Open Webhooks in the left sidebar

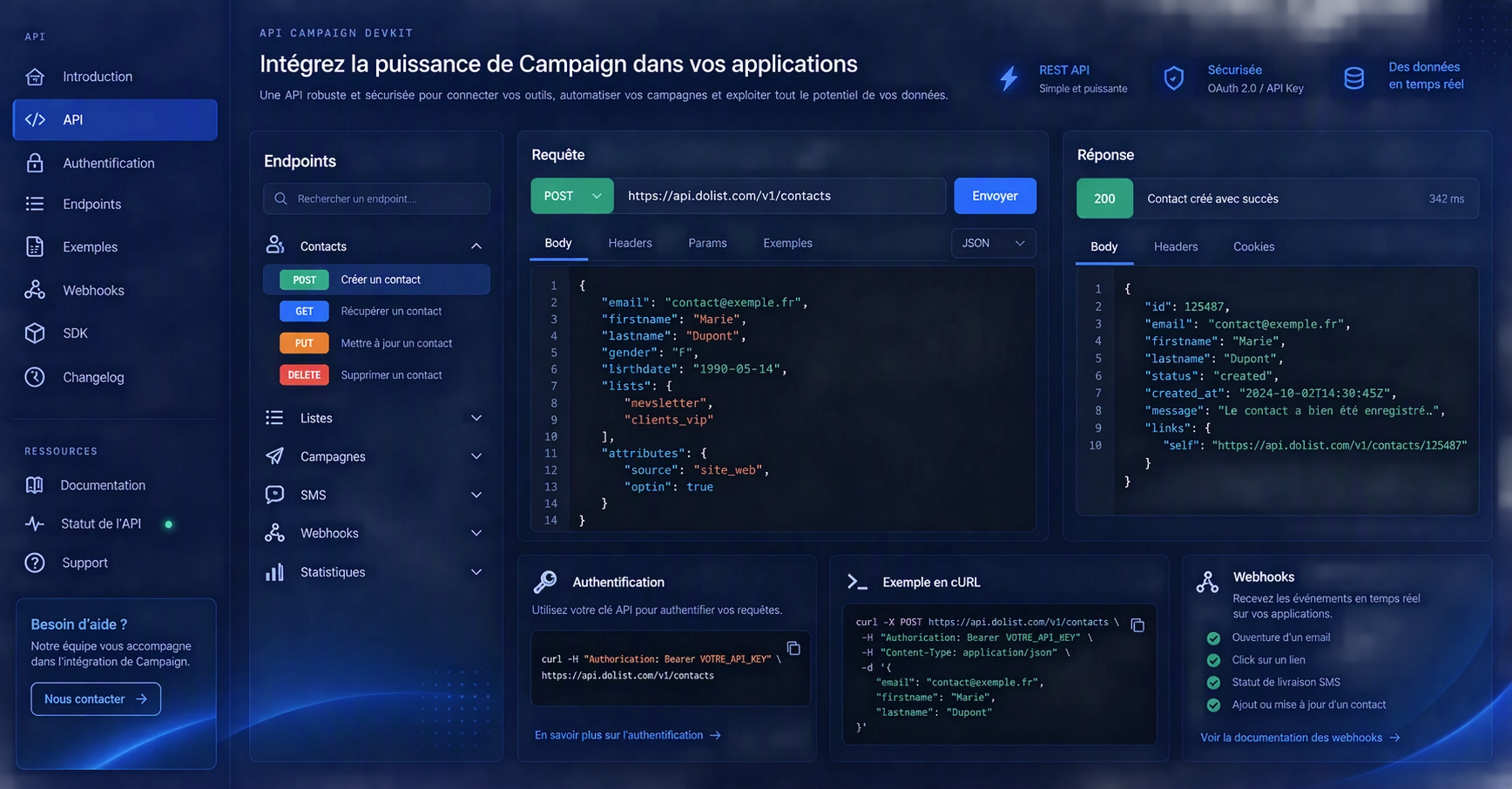93,290
